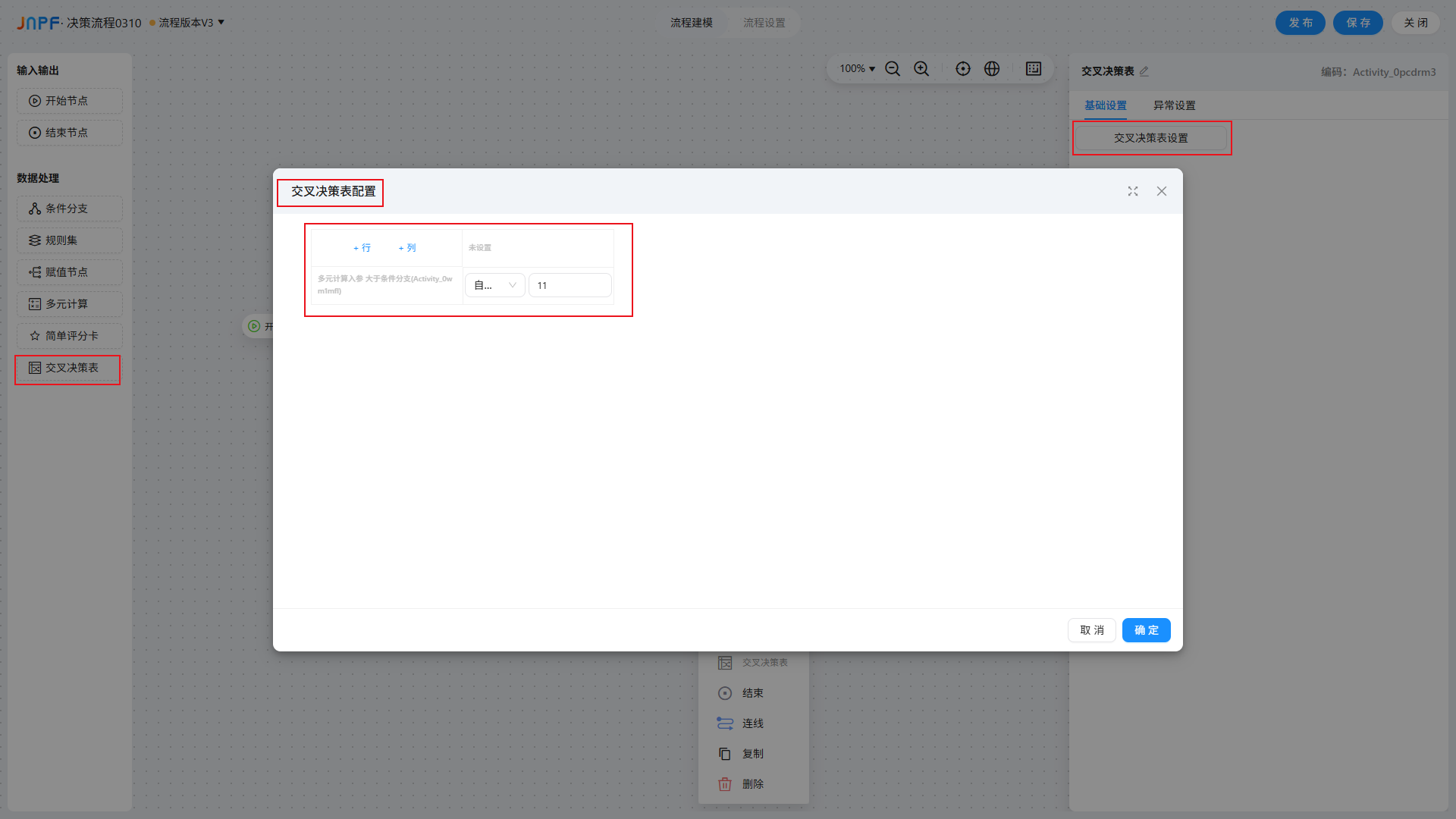Switch to the 异常设置 tab
This screenshot has width=1456, height=819.
[x=1174, y=105]
